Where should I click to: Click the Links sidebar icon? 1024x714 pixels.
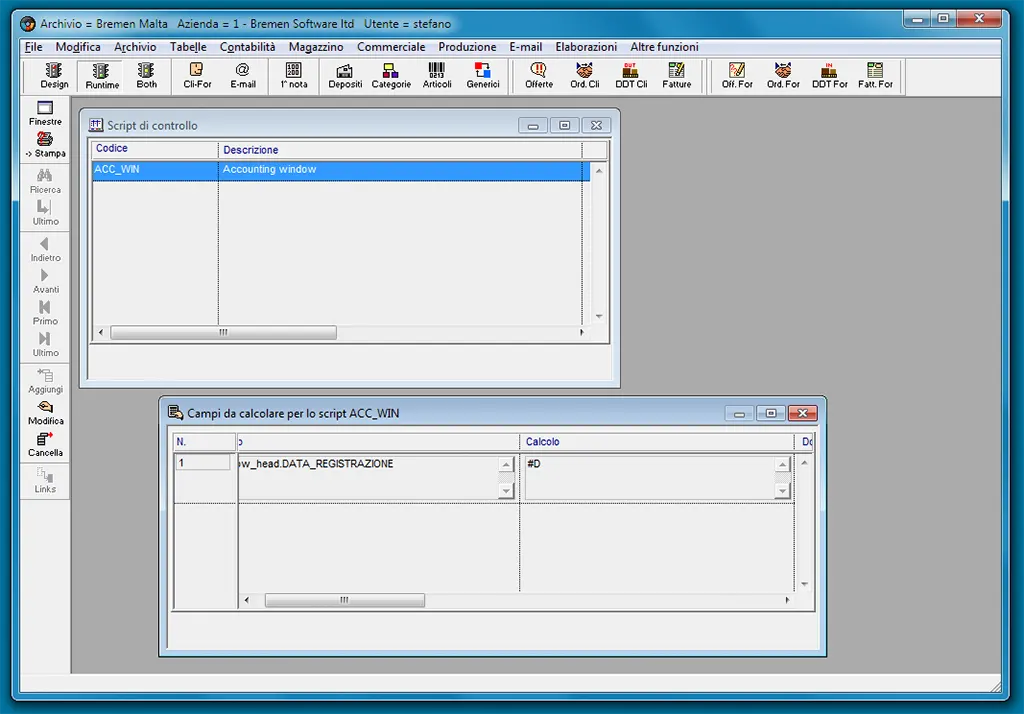pyautogui.click(x=45, y=480)
